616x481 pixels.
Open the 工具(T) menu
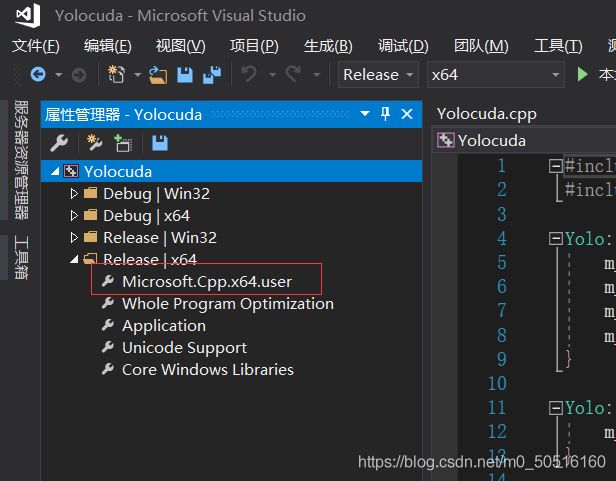pyautogui.click(x=558, y=46)
